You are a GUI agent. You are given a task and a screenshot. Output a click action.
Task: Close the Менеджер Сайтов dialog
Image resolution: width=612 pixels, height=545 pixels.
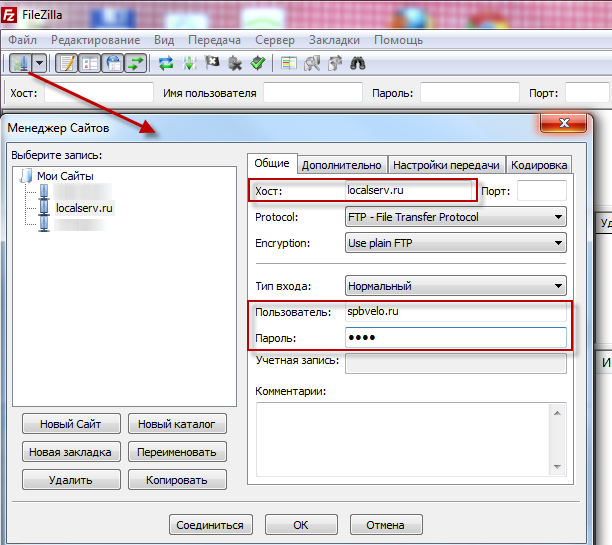click(563, 123)
